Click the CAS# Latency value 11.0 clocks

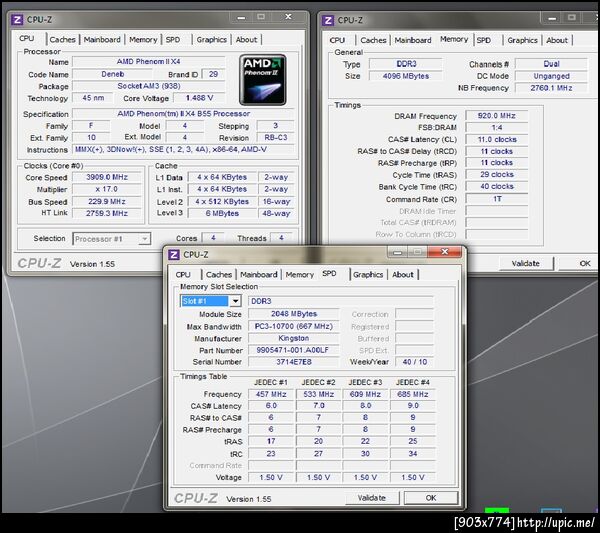(497, 139)
